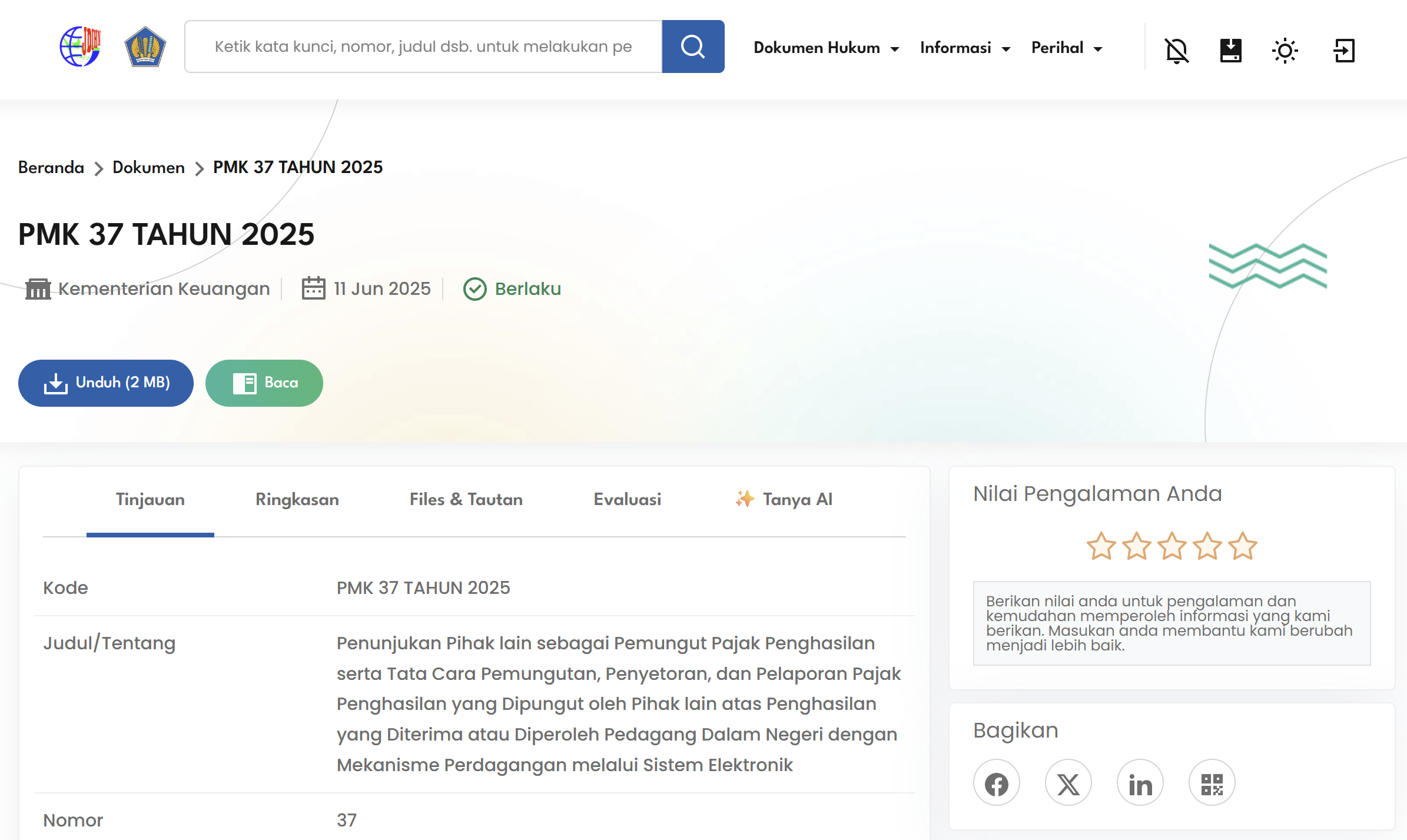Toggle light/dark theme sun icon

(1285, 50)
